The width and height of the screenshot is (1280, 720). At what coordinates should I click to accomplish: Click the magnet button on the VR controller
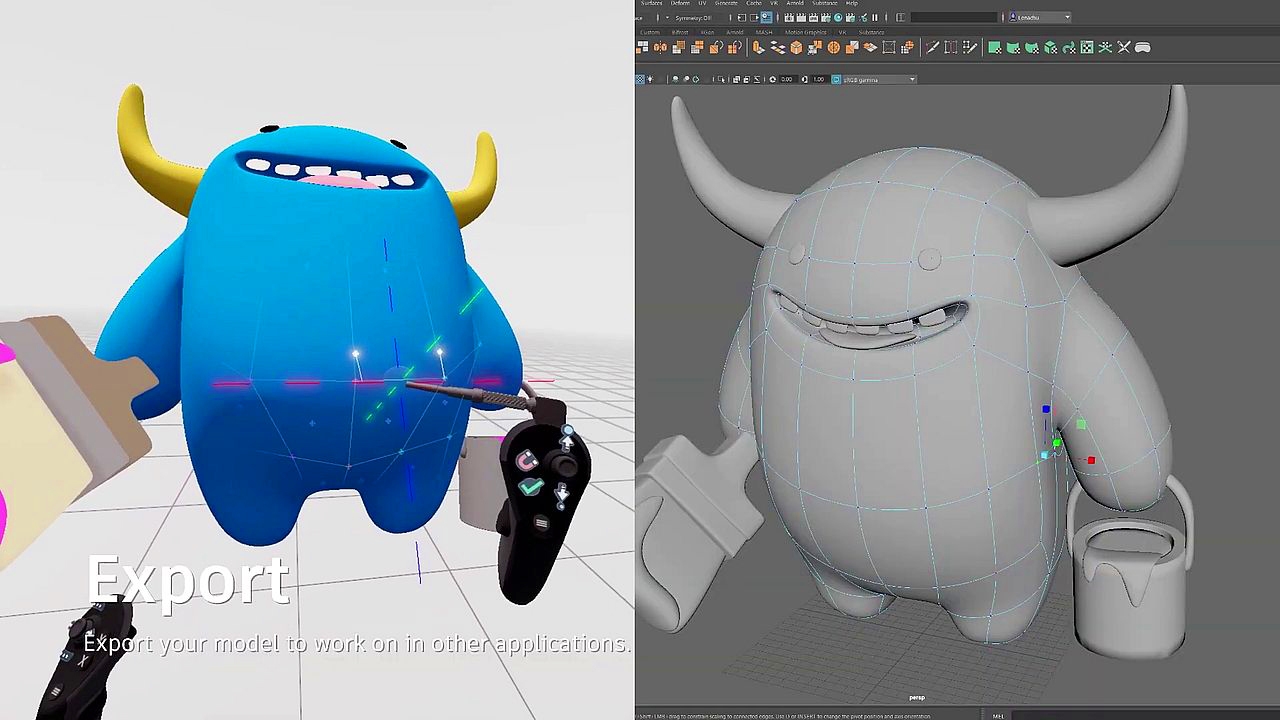pyautogui.click(x=527, y=460)
